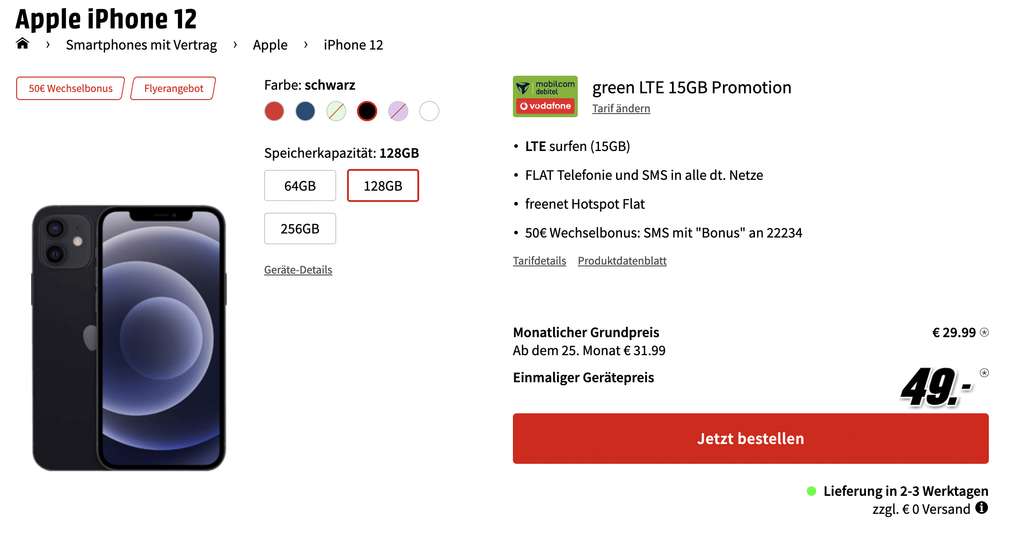Go to the home icon in breadcrumb
This screenshot has height=549, width=1024.
(x=23, y=44)
